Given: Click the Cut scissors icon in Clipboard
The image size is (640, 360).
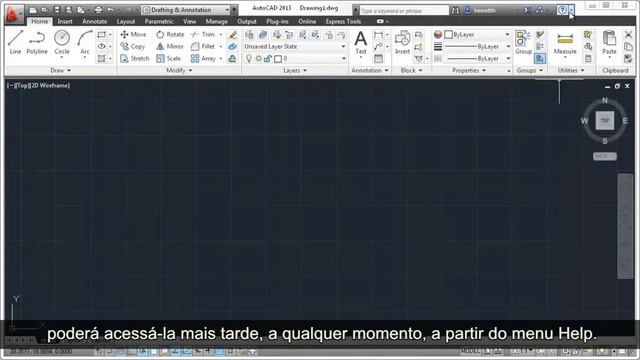Looking at the screenshot, I should click(x=628, y=35).
